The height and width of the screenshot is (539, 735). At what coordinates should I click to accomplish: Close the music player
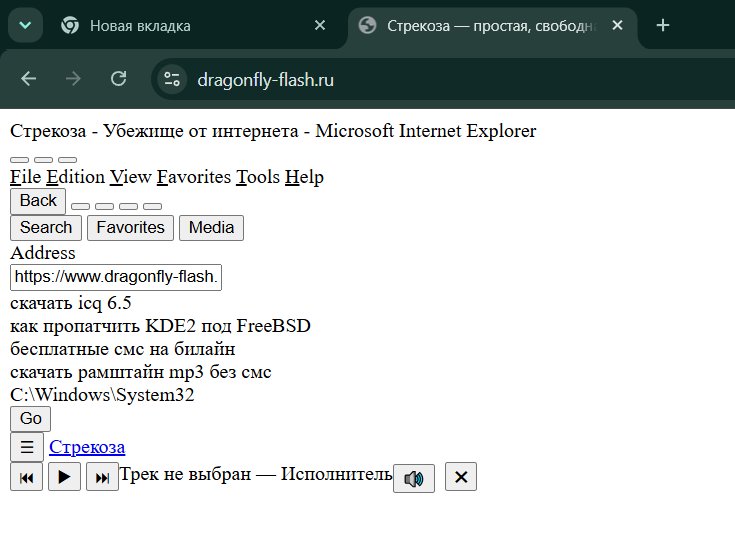(x=461, y=477)
